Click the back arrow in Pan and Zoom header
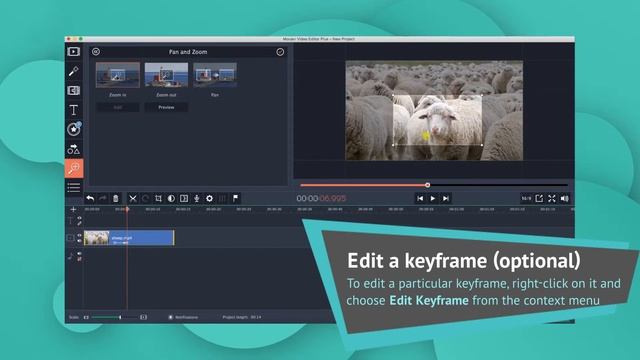This screenshot has height=360, width=640. point(96,52)
